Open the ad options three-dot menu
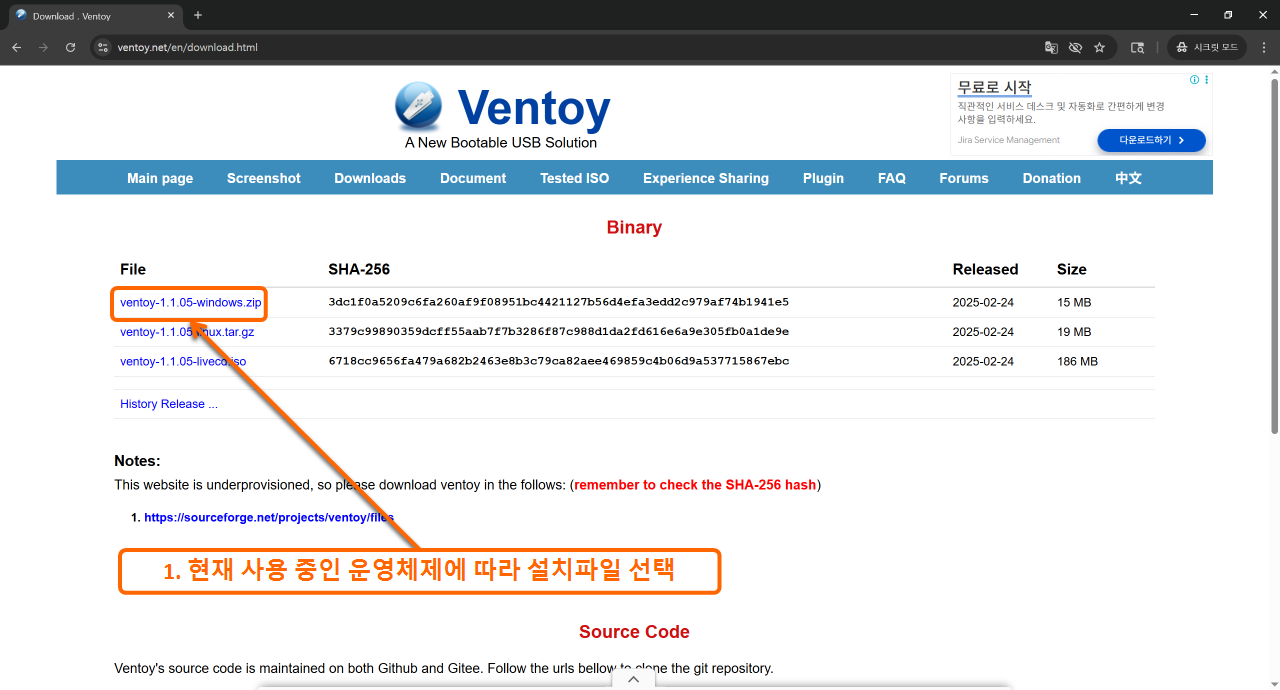Screen dimensions: 1280x690 [1206, 79]
